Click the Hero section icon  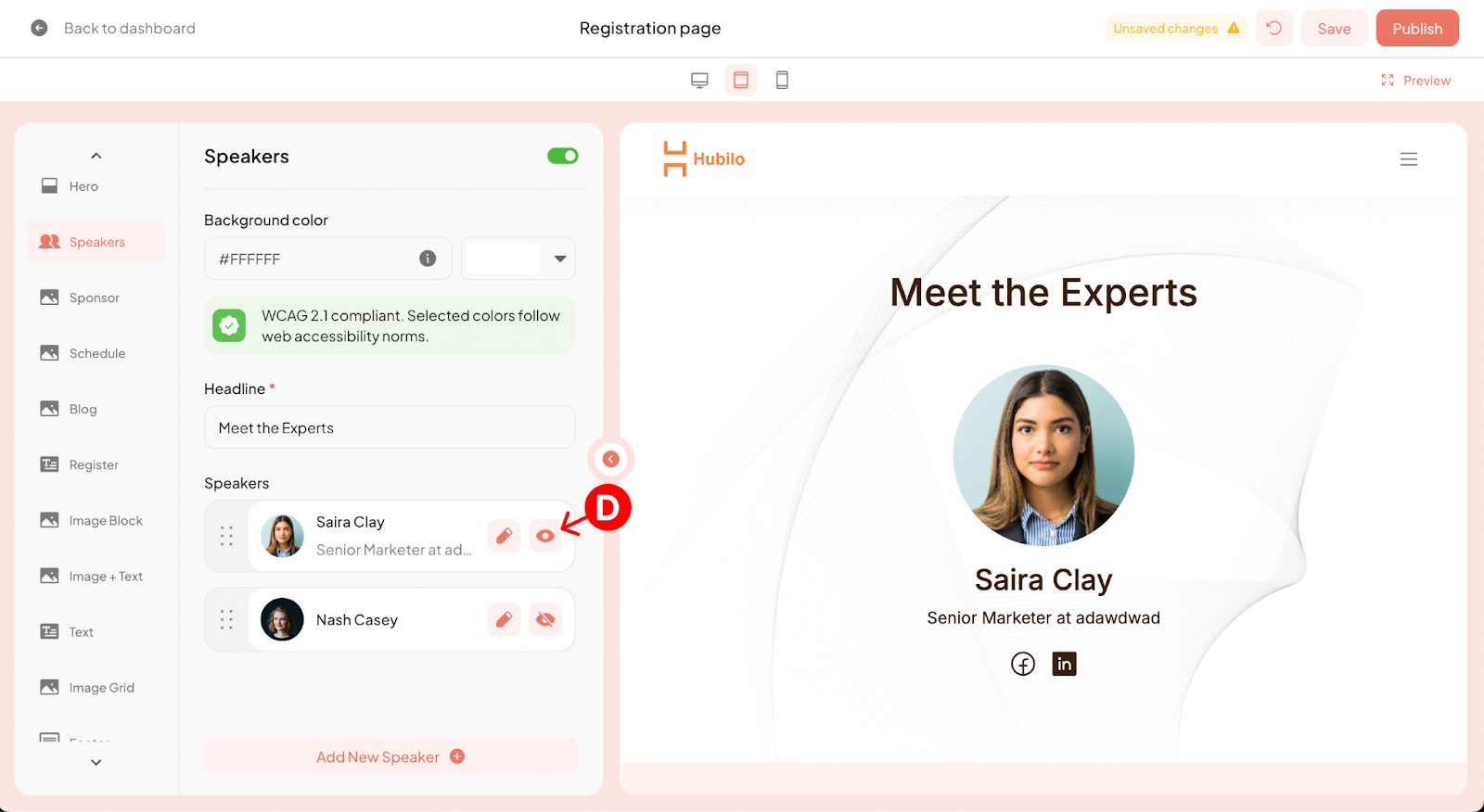pyautogui.click(x=49, y=185)
